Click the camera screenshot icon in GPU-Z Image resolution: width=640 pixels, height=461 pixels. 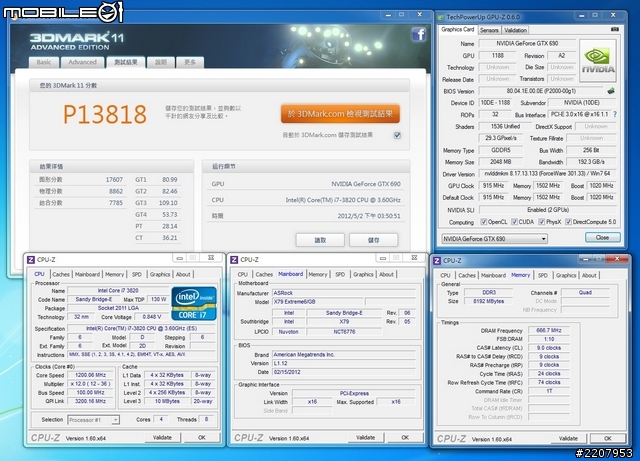[x=615, y=29]
